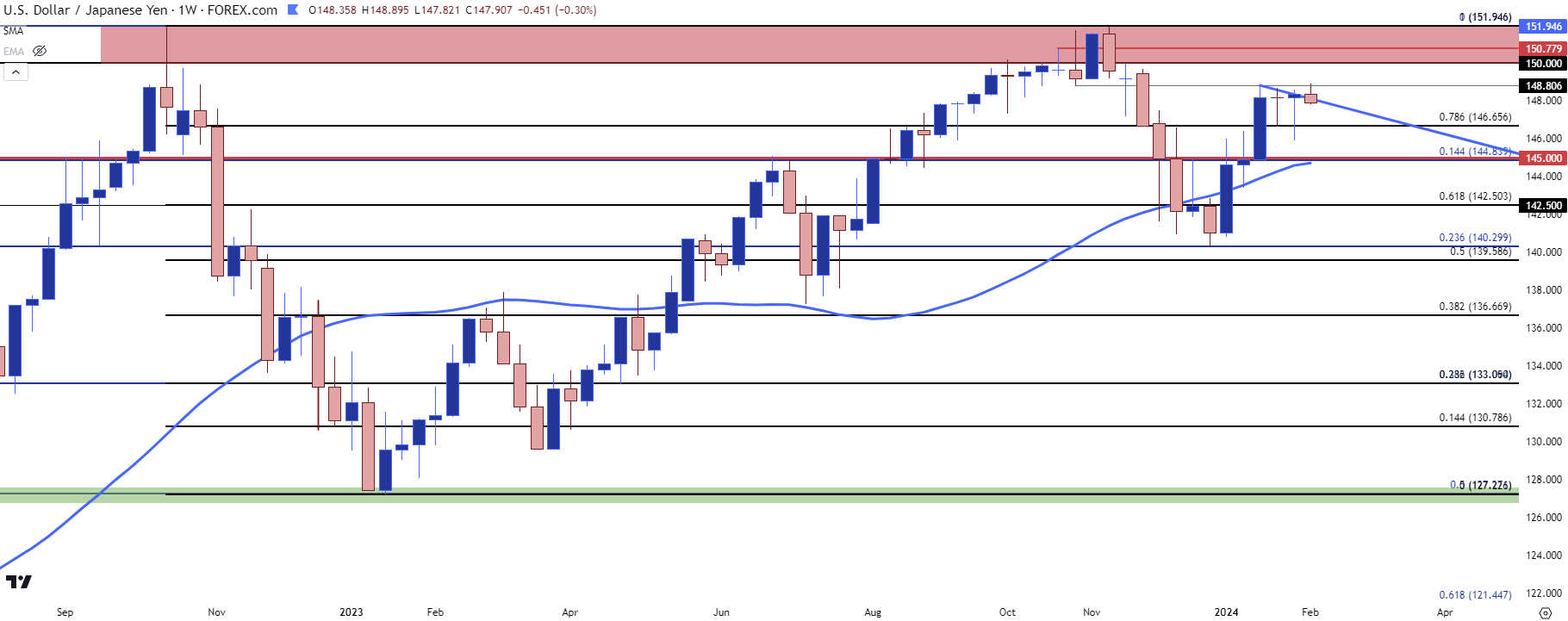Click the Fibonacci label 0.236 (140.299)
Image resolution: width=1568 pixels, height=621 pixels.
pyautogui.click(x=1475, y=238)
